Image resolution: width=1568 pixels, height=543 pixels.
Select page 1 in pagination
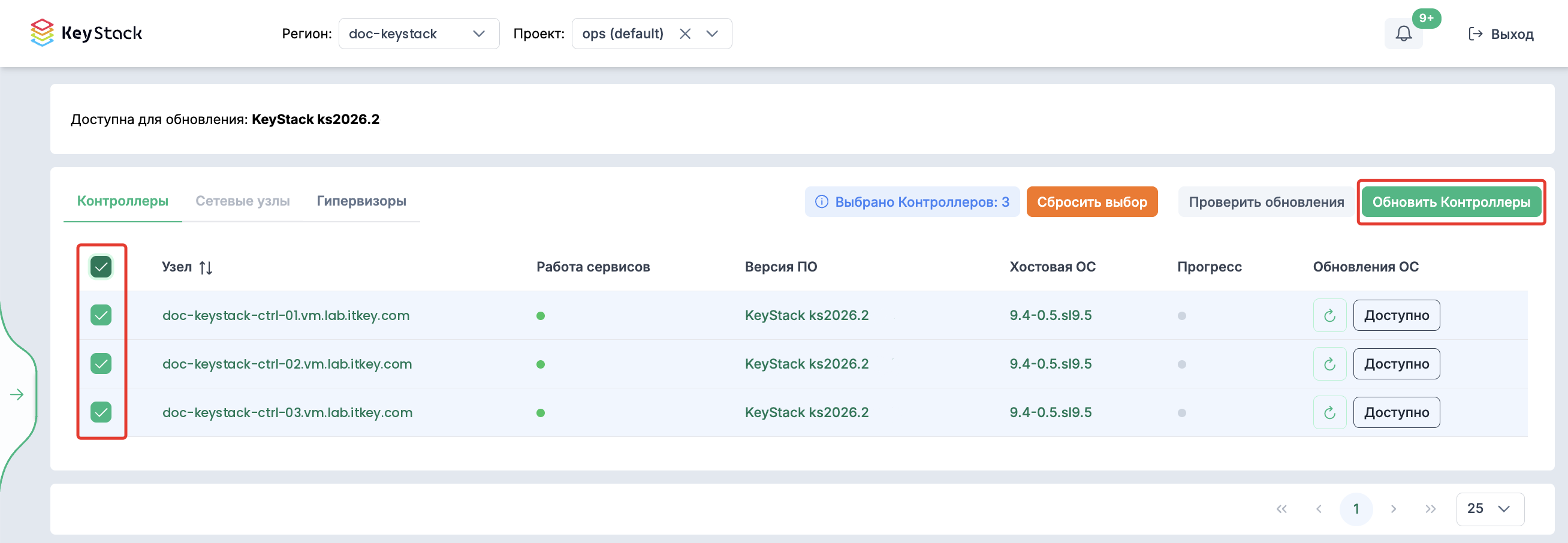[x=1356, y=509]
